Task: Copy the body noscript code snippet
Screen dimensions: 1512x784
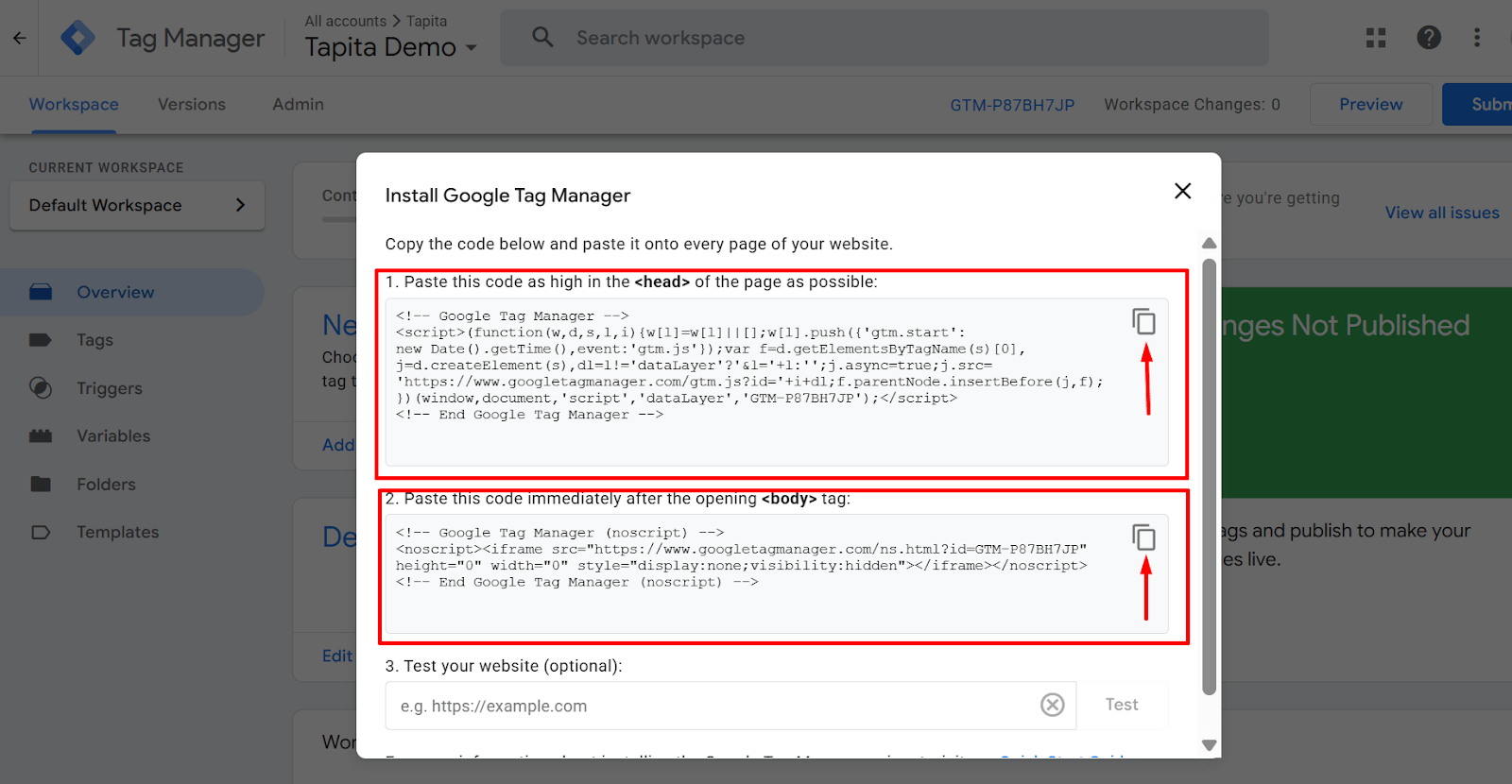Action: pos(1143,537)
